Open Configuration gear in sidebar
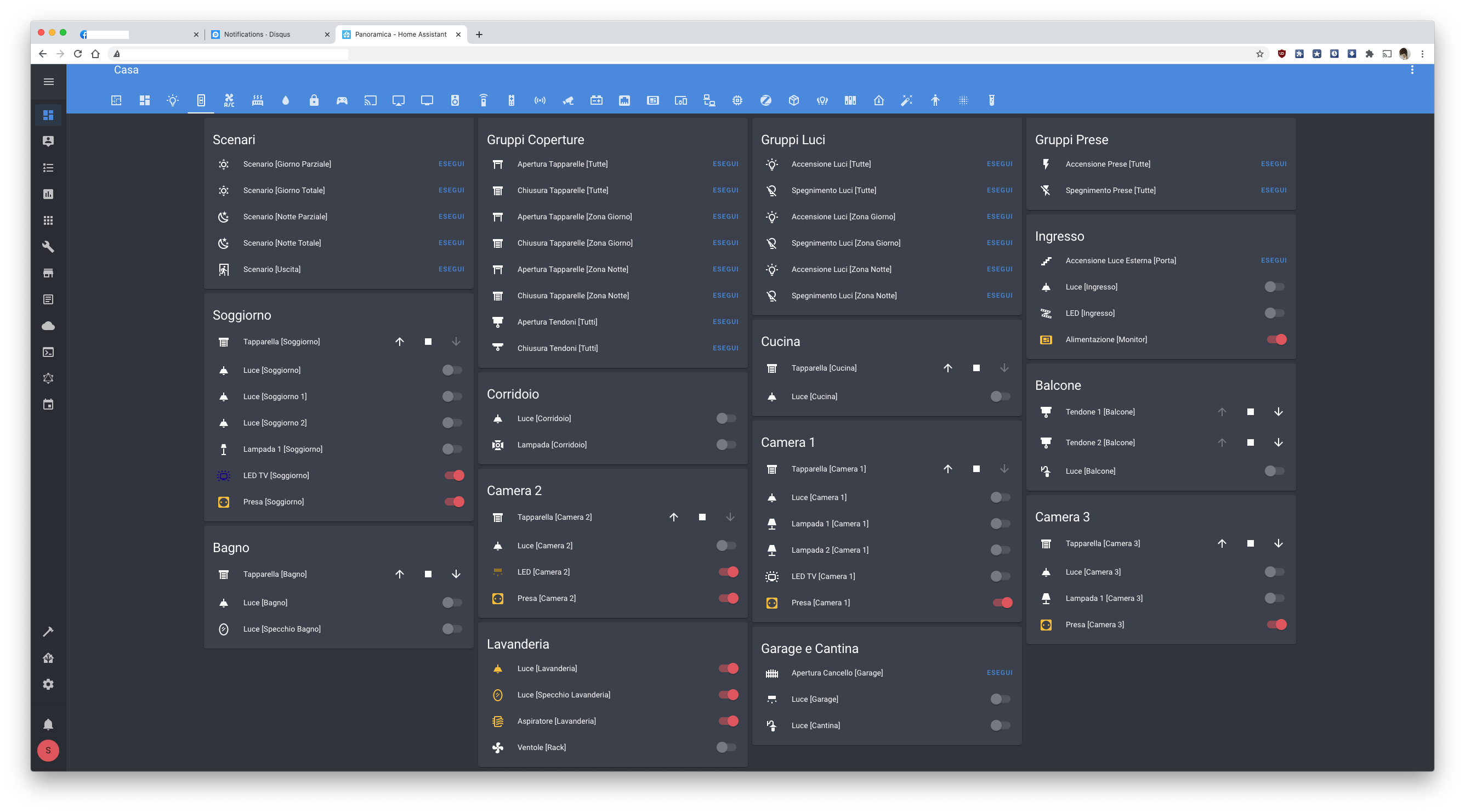This screenshot has width=1465, height=812. click(x=48, y=684)
